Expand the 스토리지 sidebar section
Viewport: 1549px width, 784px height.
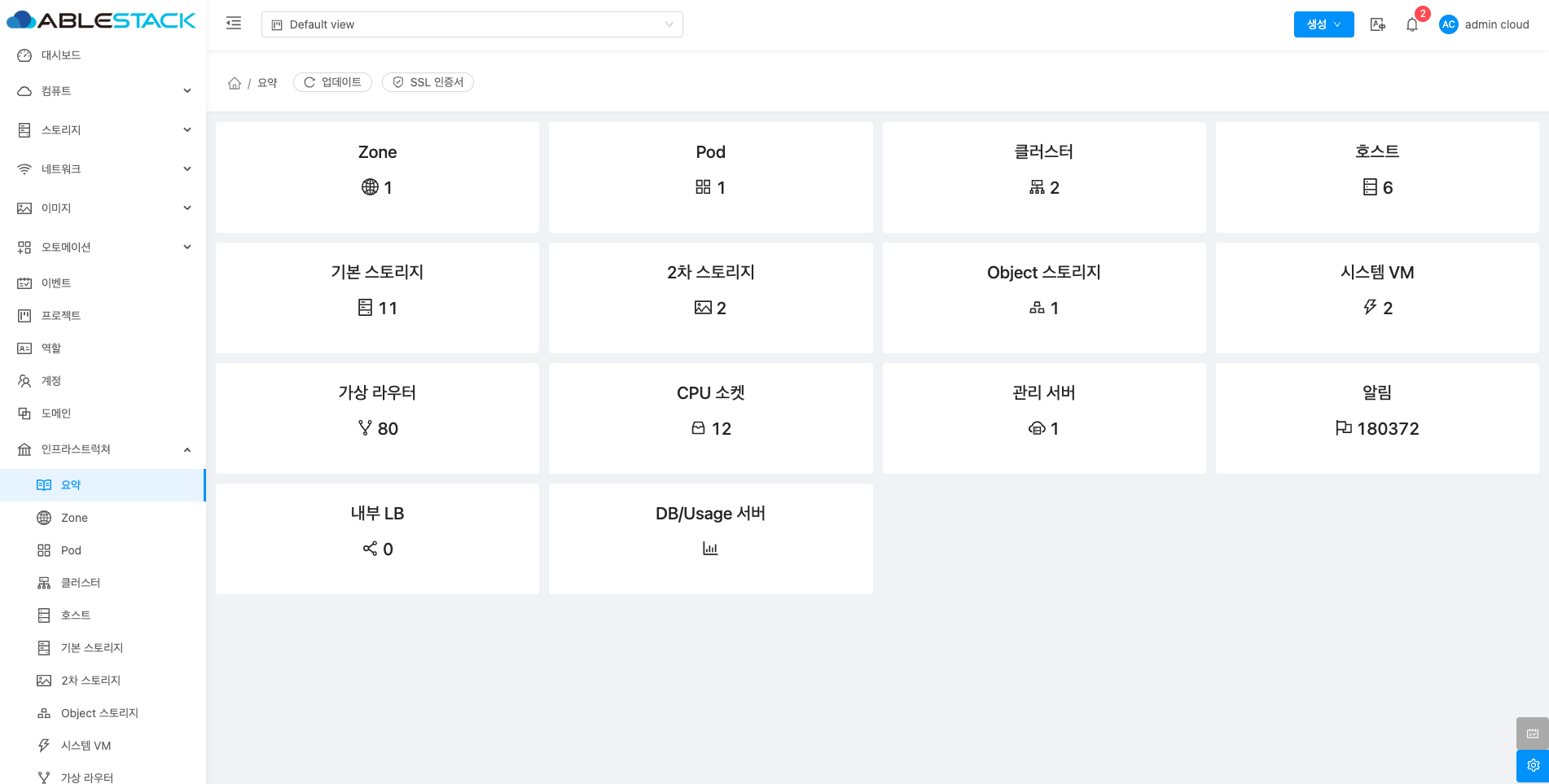[x=103, y=130]
